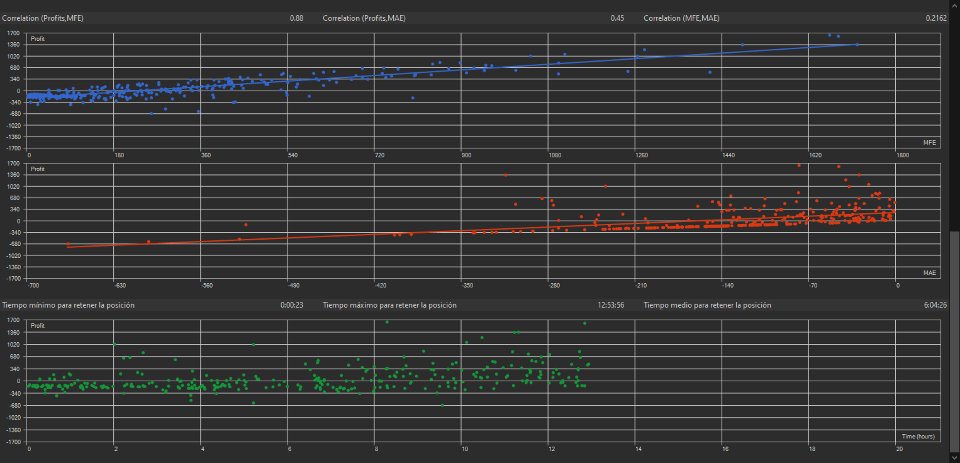Select the 0.2162 correlation value

[936, 18]
